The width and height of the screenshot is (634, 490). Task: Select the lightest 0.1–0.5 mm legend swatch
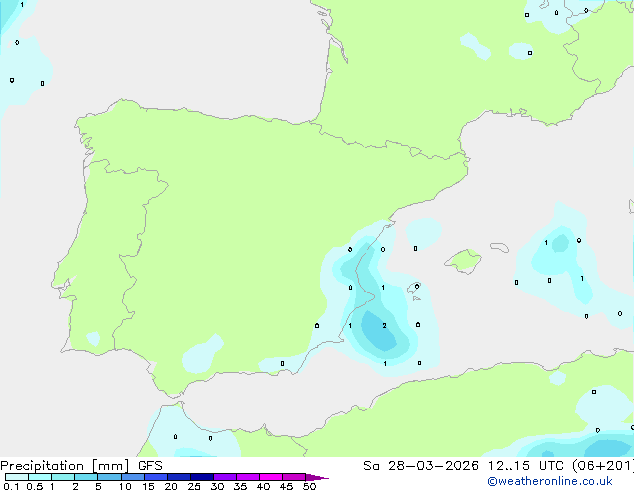(x=17, y=477)
